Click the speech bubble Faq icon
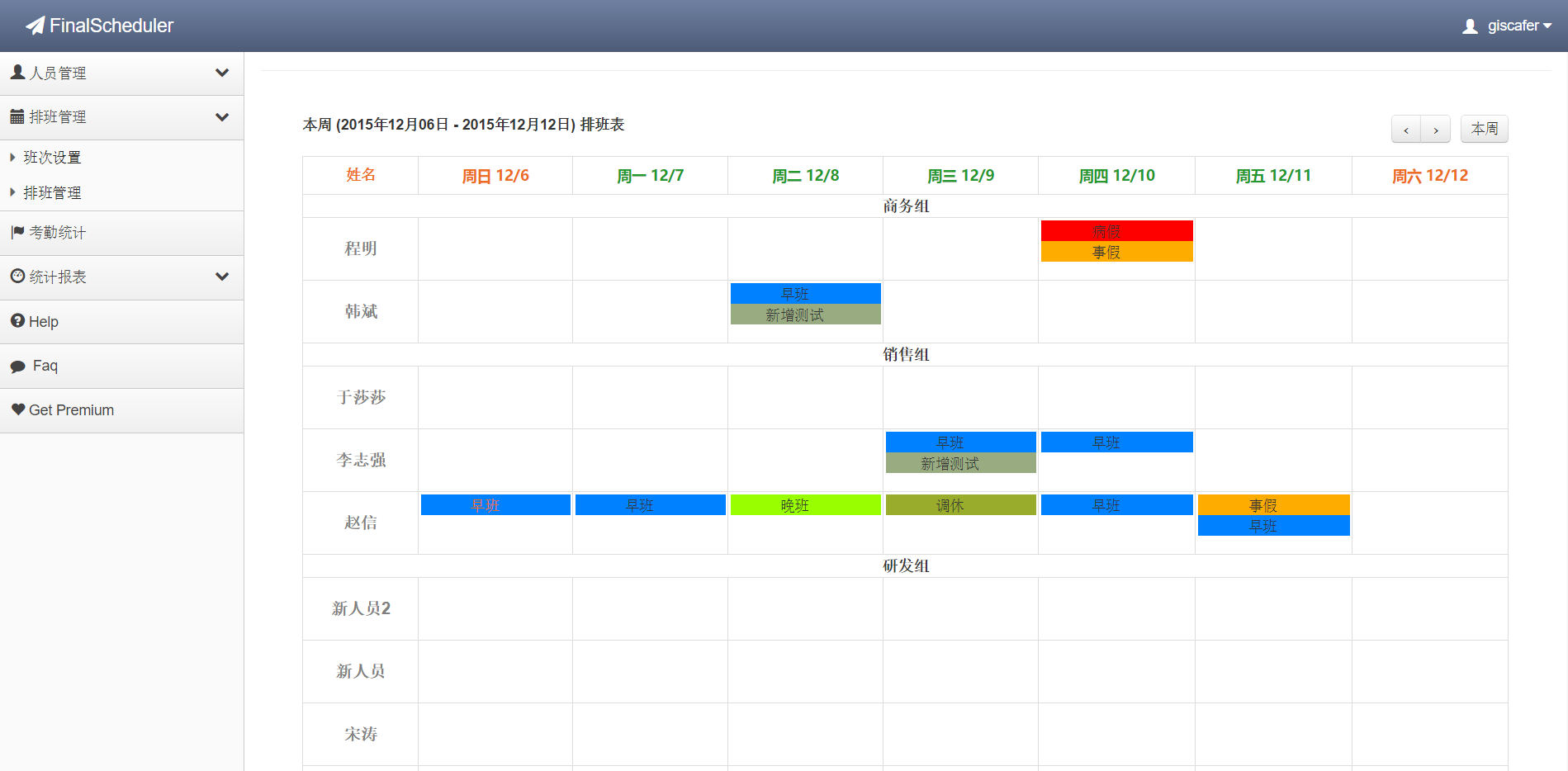 18,367
